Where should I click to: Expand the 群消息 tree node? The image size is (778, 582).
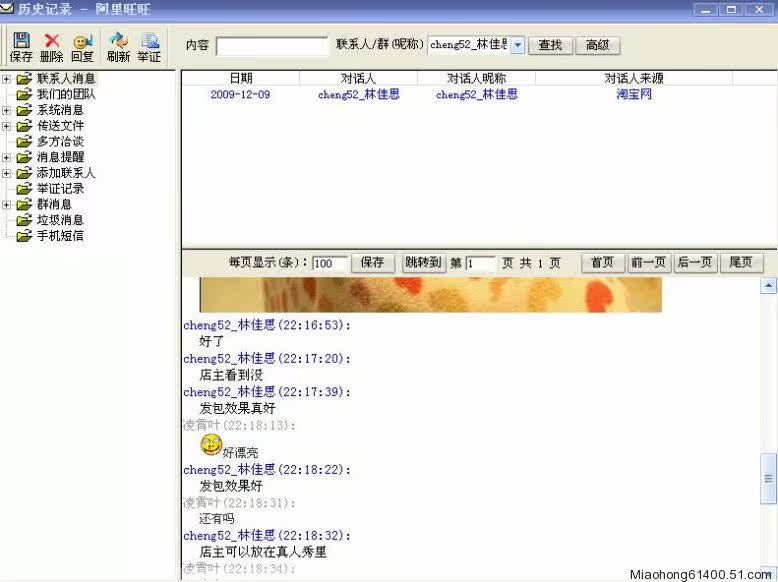coord(6,204)
